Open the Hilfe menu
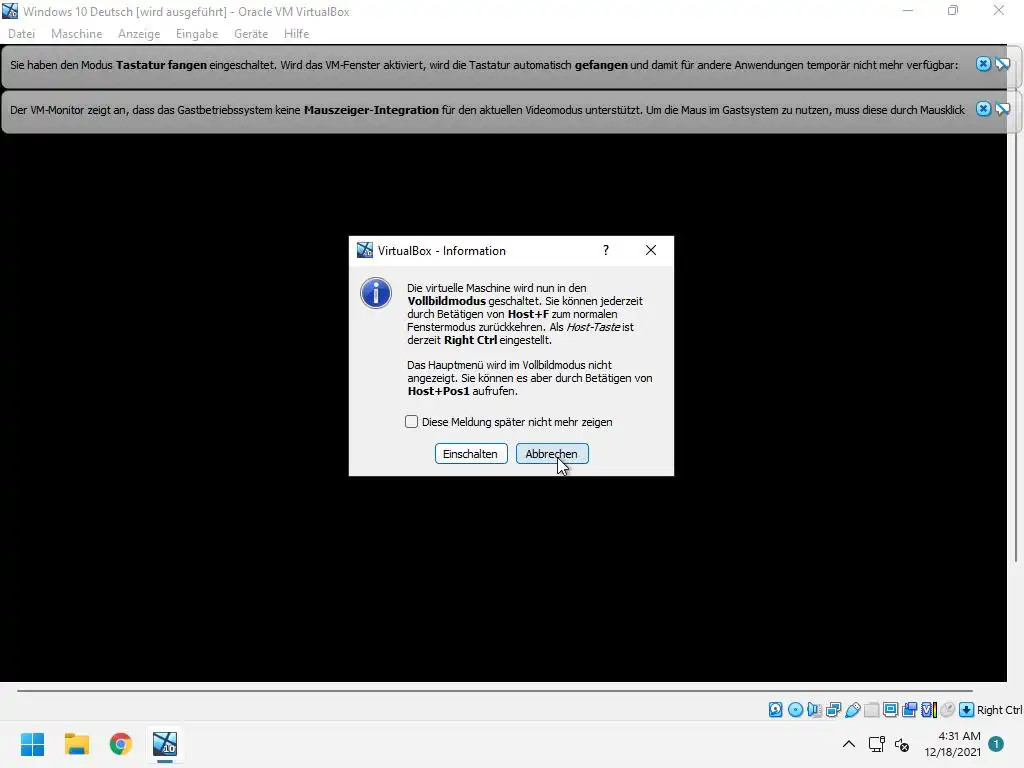Screen dimensions: 1024x768 (296, 34)
